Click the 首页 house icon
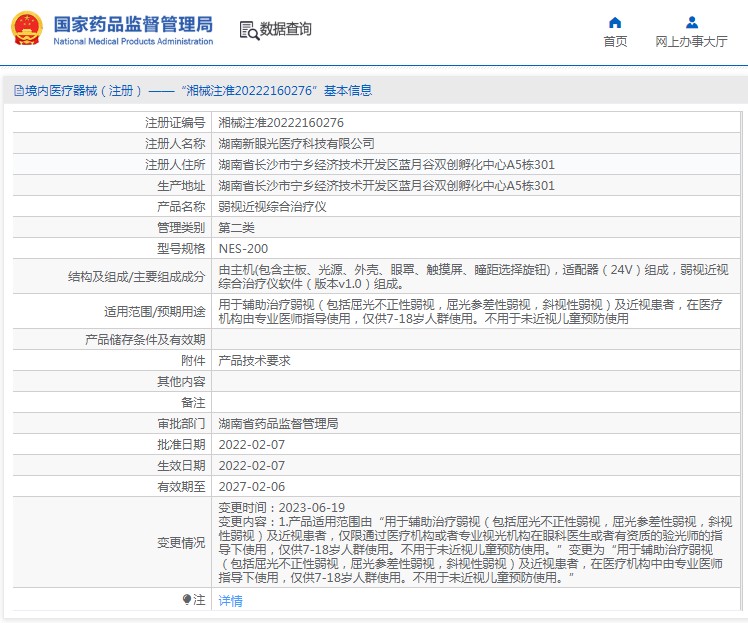The width and height of the screenshot is (748, 623). pos(615,22)
